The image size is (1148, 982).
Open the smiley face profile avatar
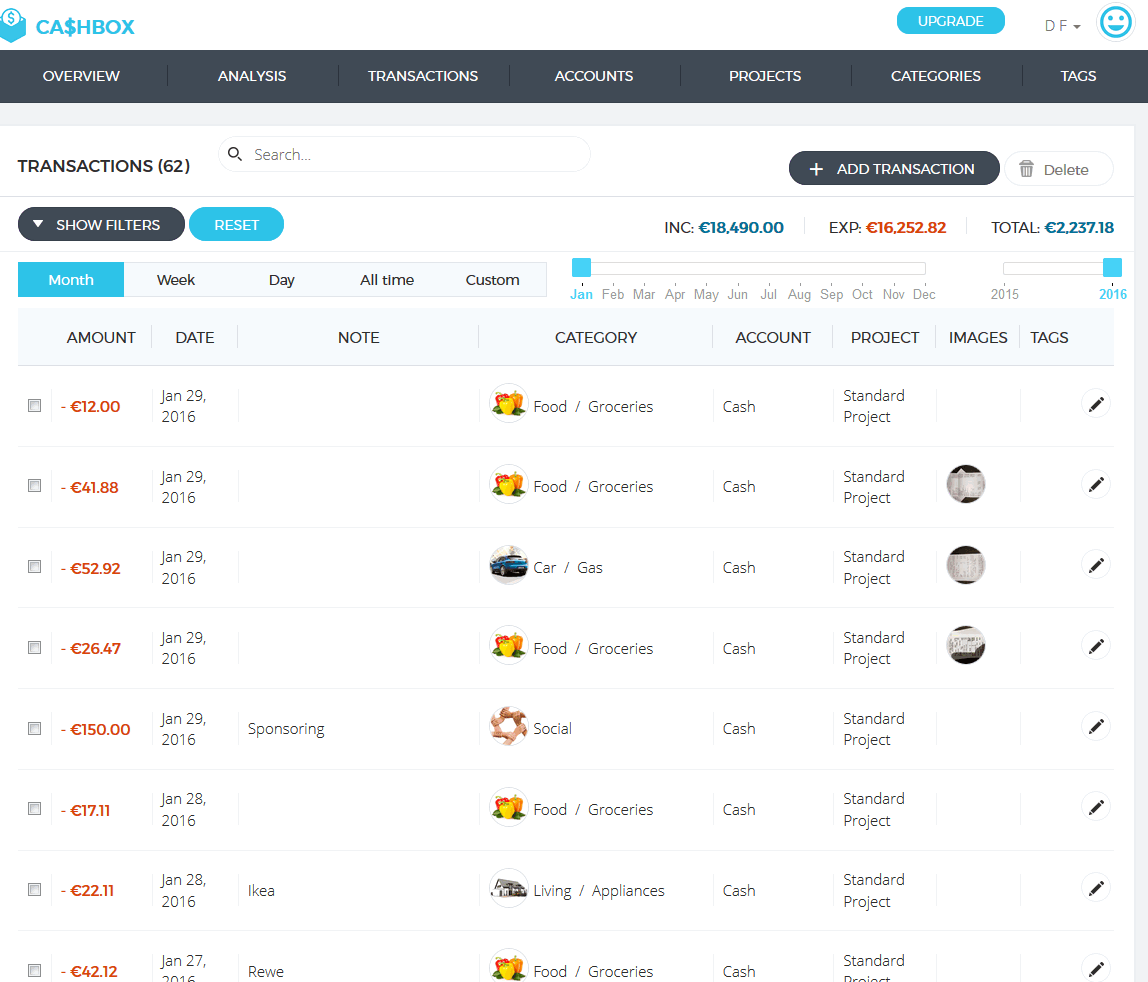pos(1115,22)
